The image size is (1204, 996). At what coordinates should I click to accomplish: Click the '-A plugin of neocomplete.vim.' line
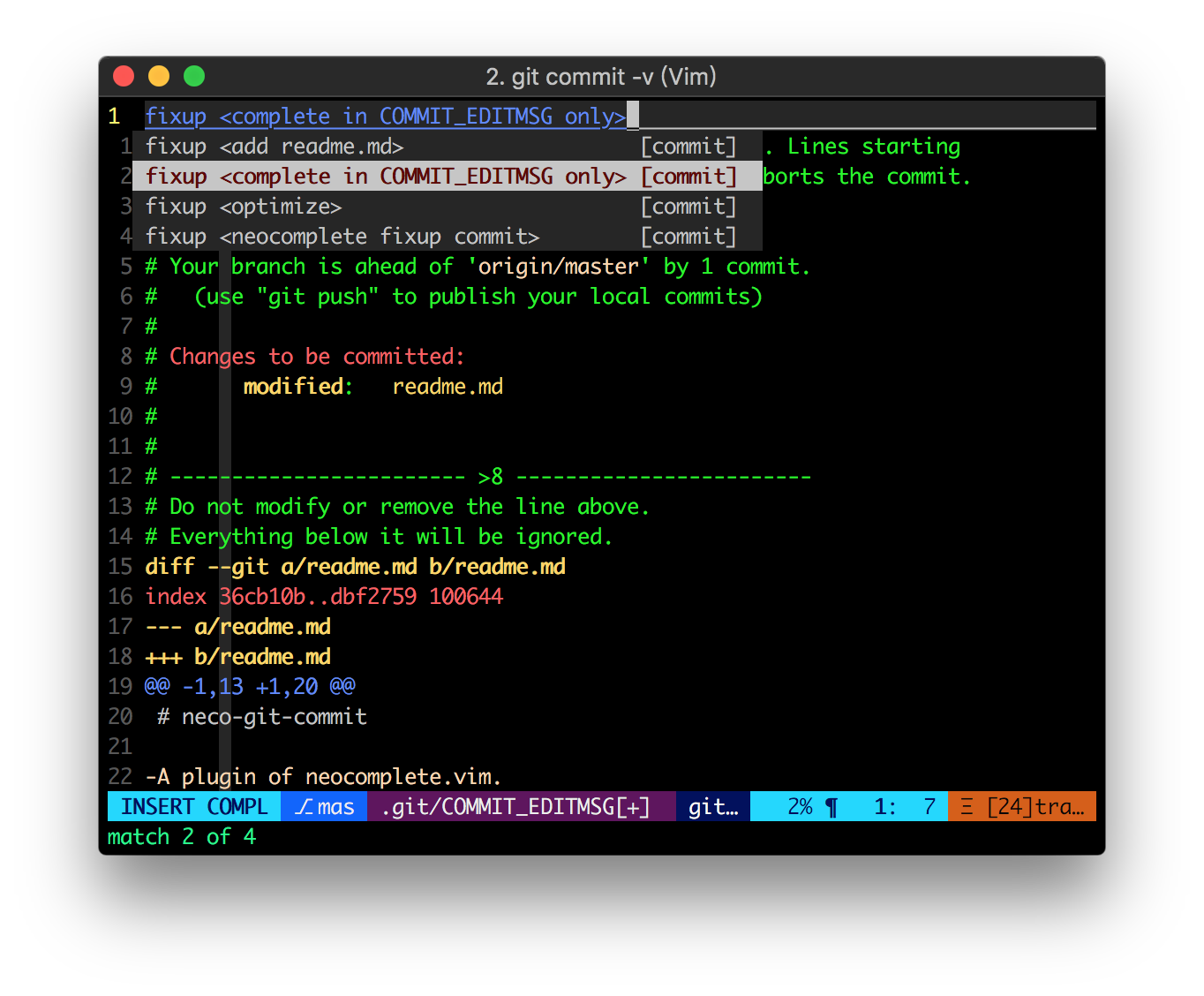pyautogui.click(x=324, y=777)
